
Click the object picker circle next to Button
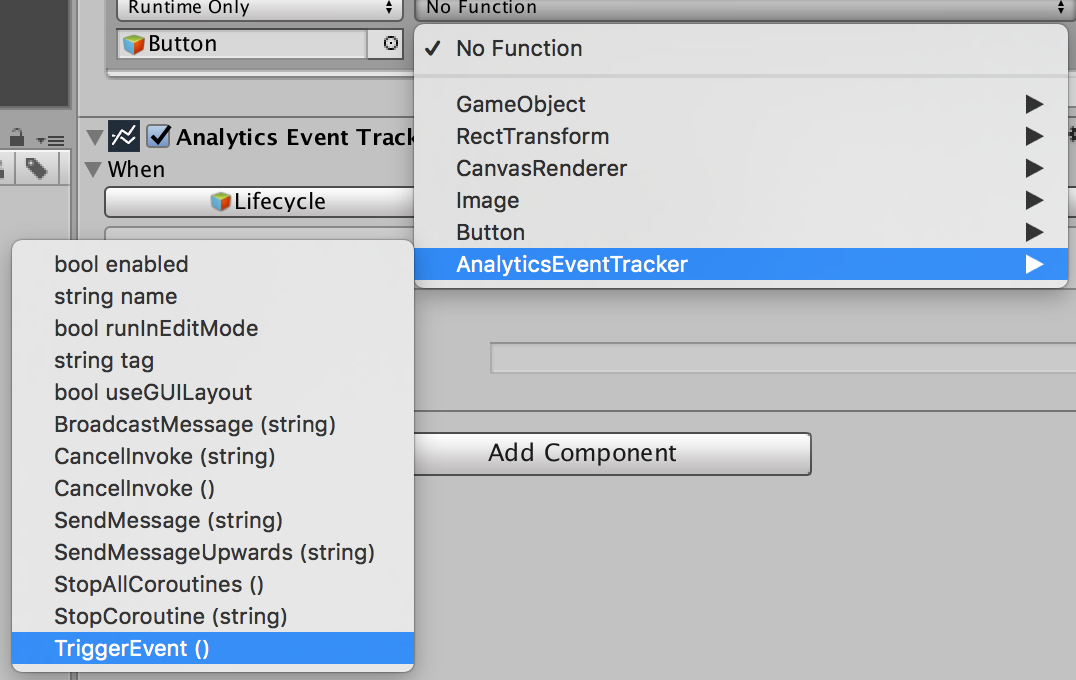tap(390, 43)
